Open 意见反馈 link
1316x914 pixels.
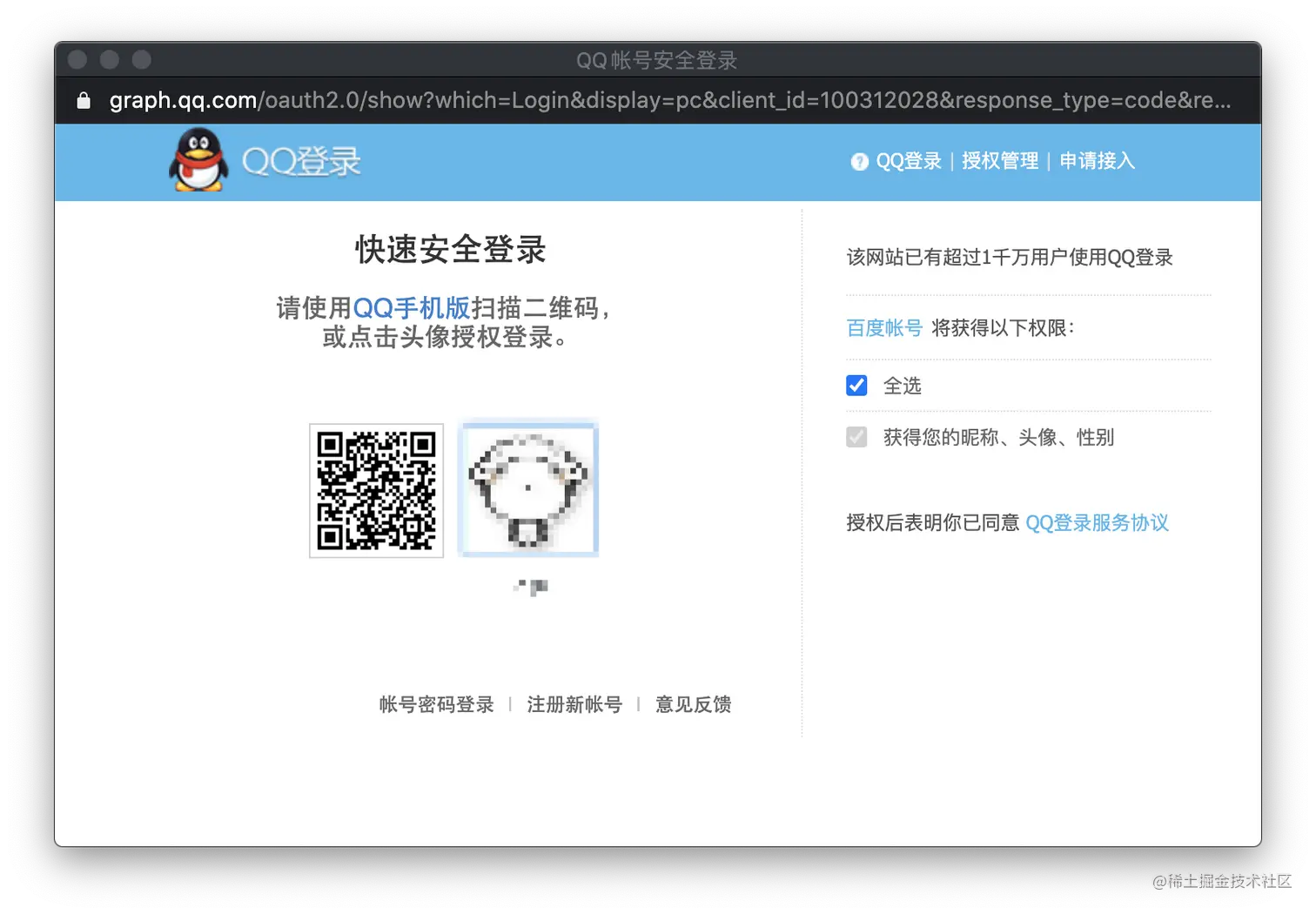[693, 704]
